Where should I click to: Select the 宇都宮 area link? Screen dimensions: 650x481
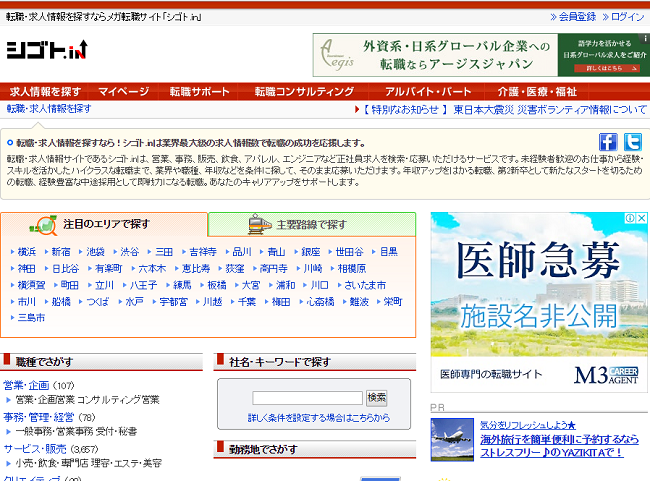click(x=173, y=302)
